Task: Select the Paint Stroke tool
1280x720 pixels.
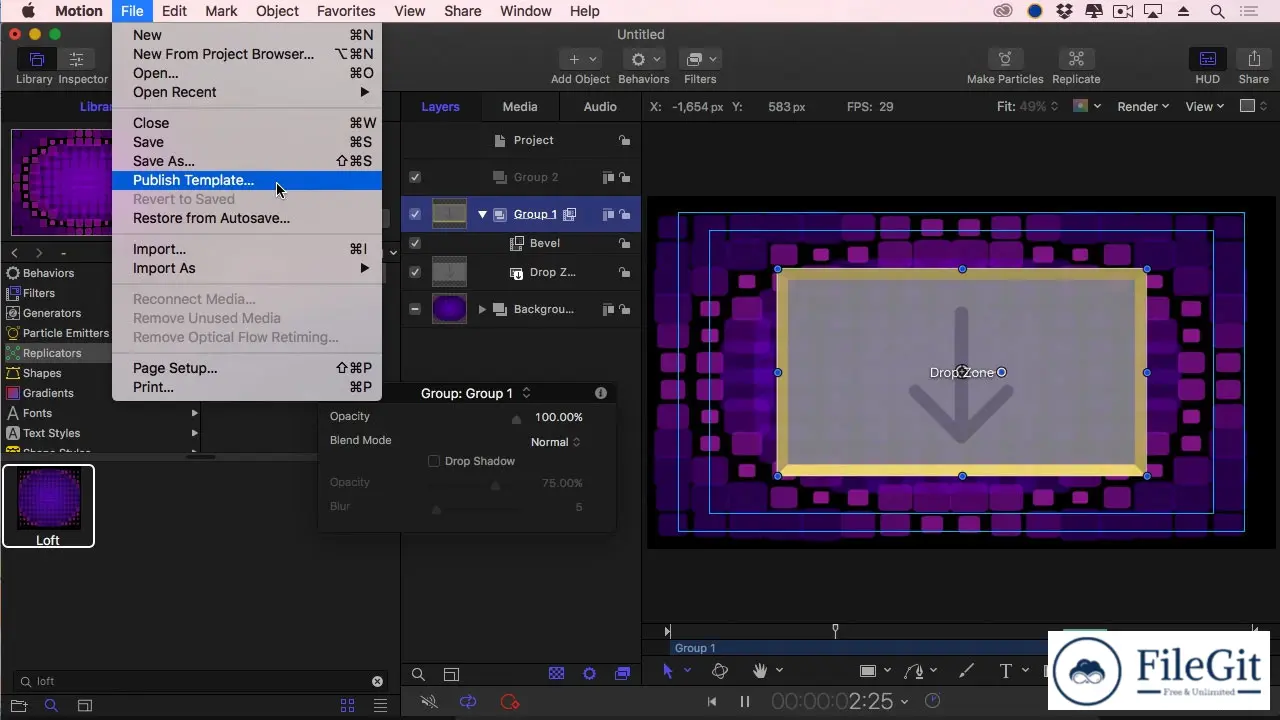Action: pyautogui.click(x=966, y=671)
